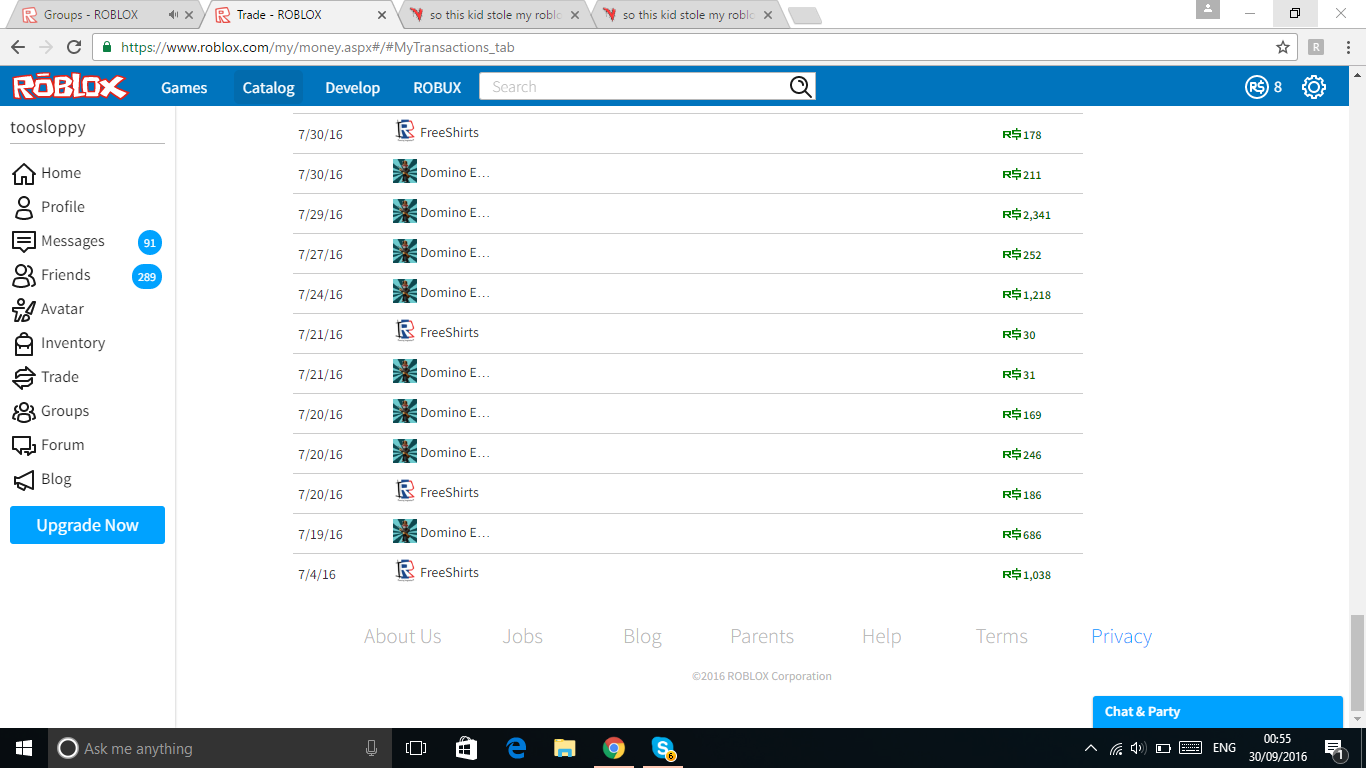This screenshot has width=1366, height=768.
Task: Click FreeShirts name in 7/21/16 row
Action: click(449, 332)
